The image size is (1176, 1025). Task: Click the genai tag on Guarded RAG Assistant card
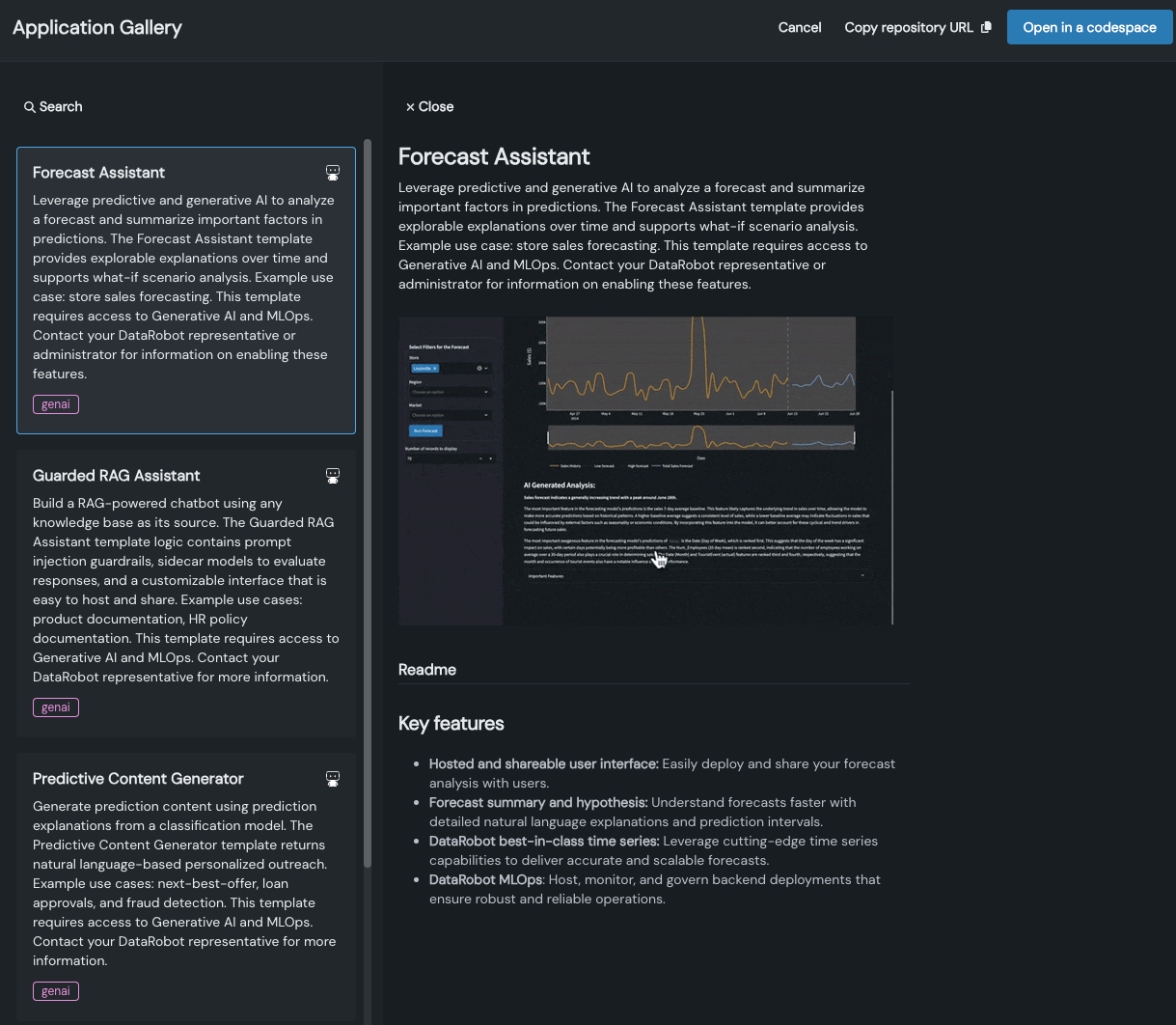tap(56, 707)
